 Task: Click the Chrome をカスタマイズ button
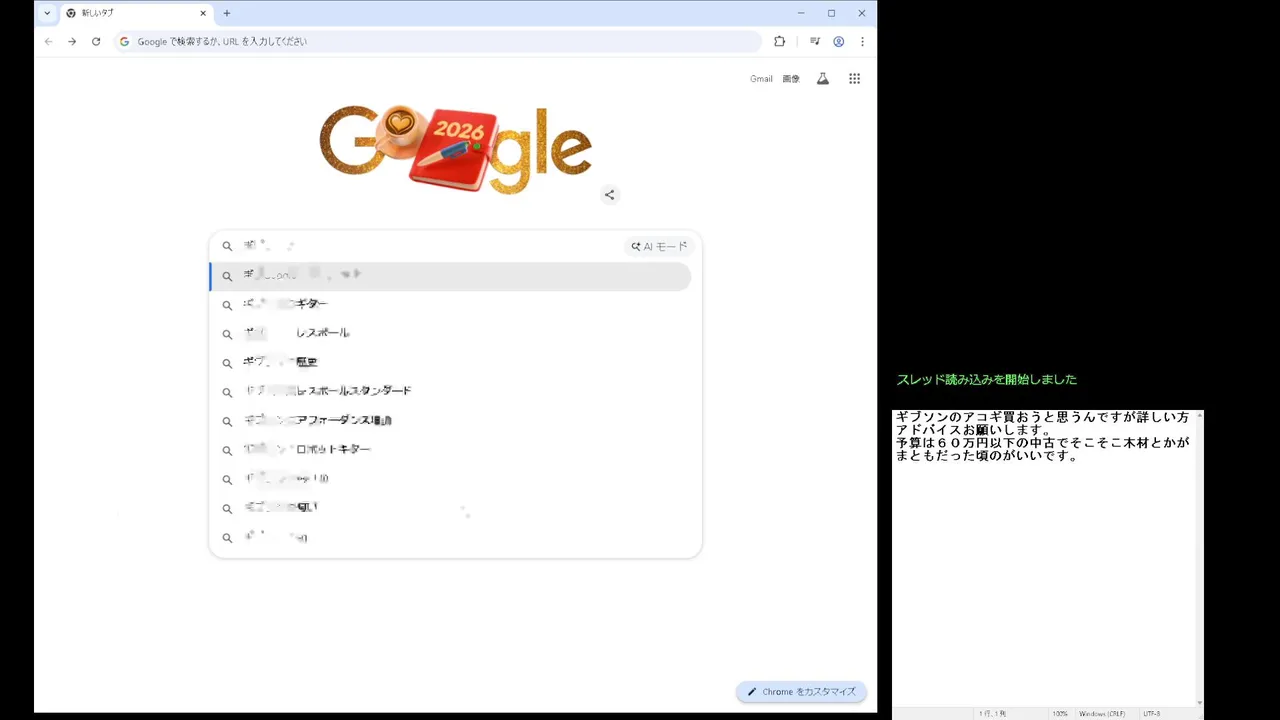coord(801,692)
